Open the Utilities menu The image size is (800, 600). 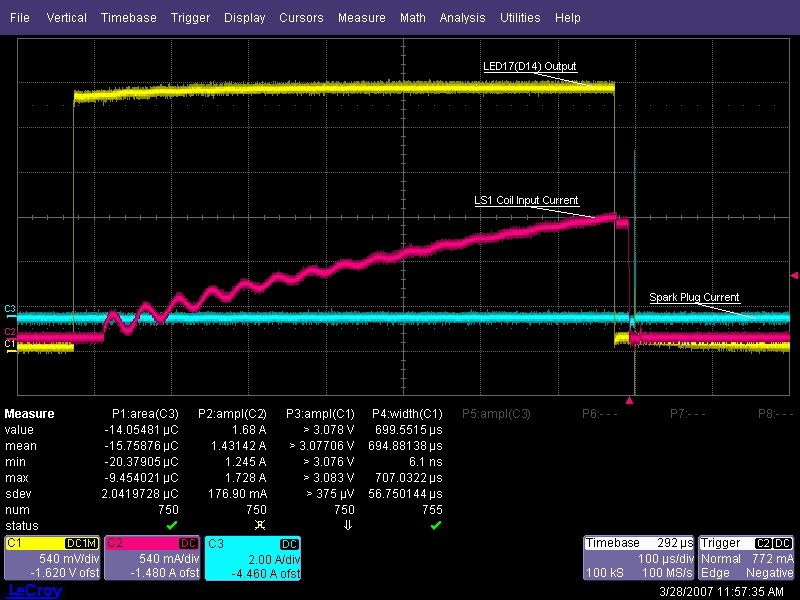520,18
